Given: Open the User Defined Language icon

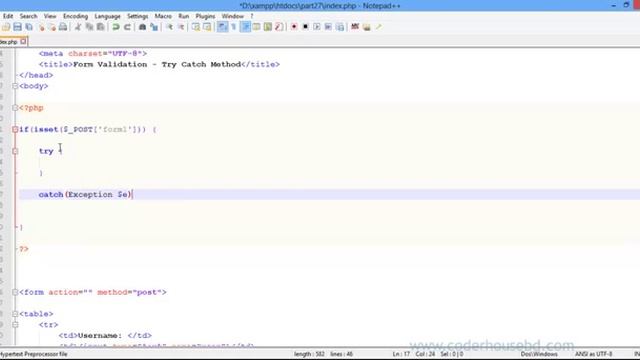Looking at the screenshot, I should tap(256, 27).
